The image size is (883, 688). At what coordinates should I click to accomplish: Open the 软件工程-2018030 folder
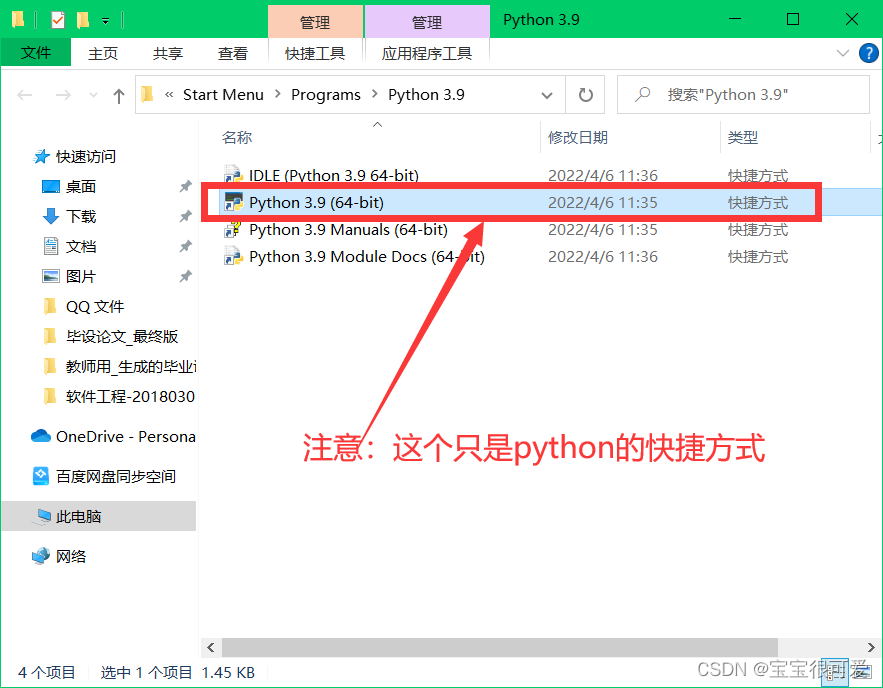click(130, 397)
